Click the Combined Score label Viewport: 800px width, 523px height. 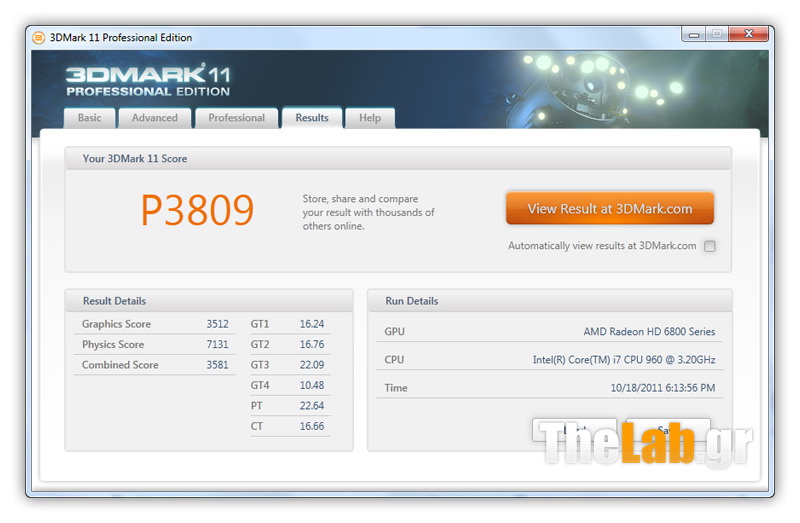tap(120, 365)
